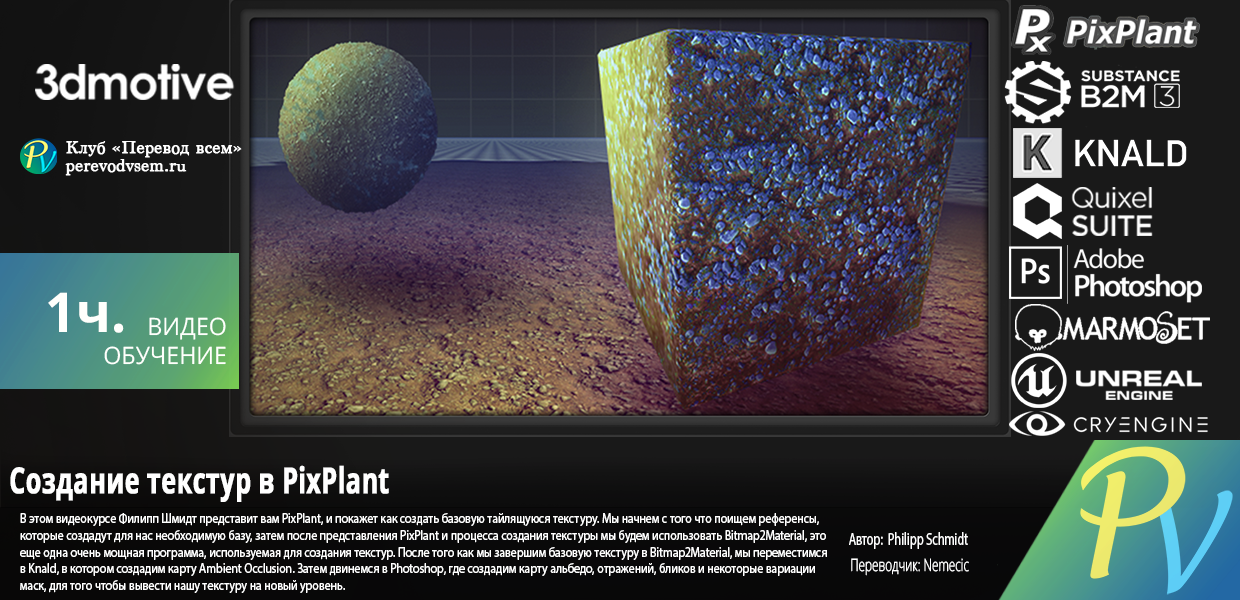The image size is (1240, 600).
Task: Click the Substance B2M 3 logo icon
Action: coord(1037,91)
